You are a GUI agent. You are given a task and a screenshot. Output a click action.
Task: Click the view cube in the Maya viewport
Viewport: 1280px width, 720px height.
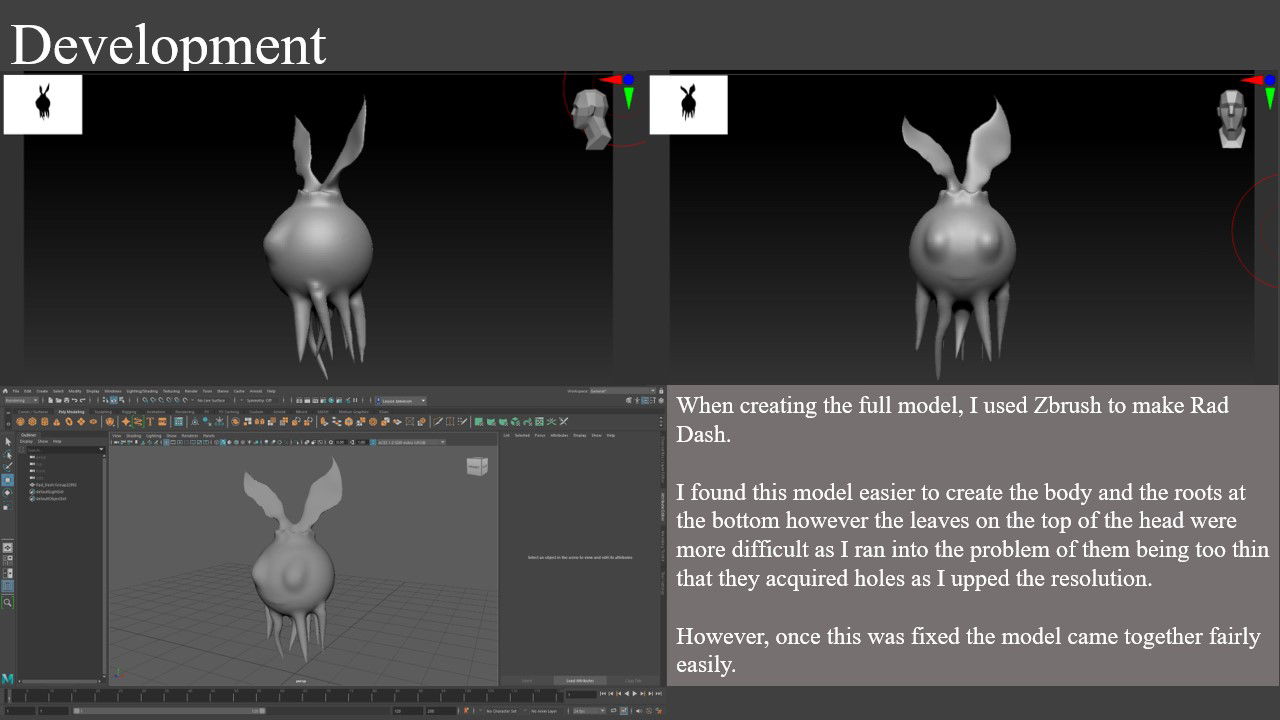tap(477, 466)
